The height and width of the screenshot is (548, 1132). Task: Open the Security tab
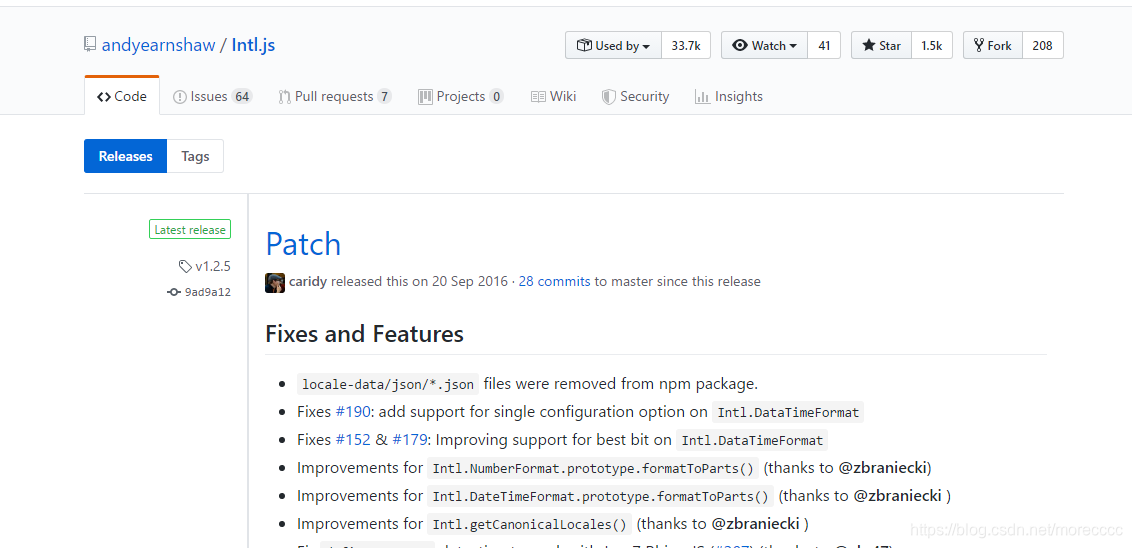[x=635, y=96]
